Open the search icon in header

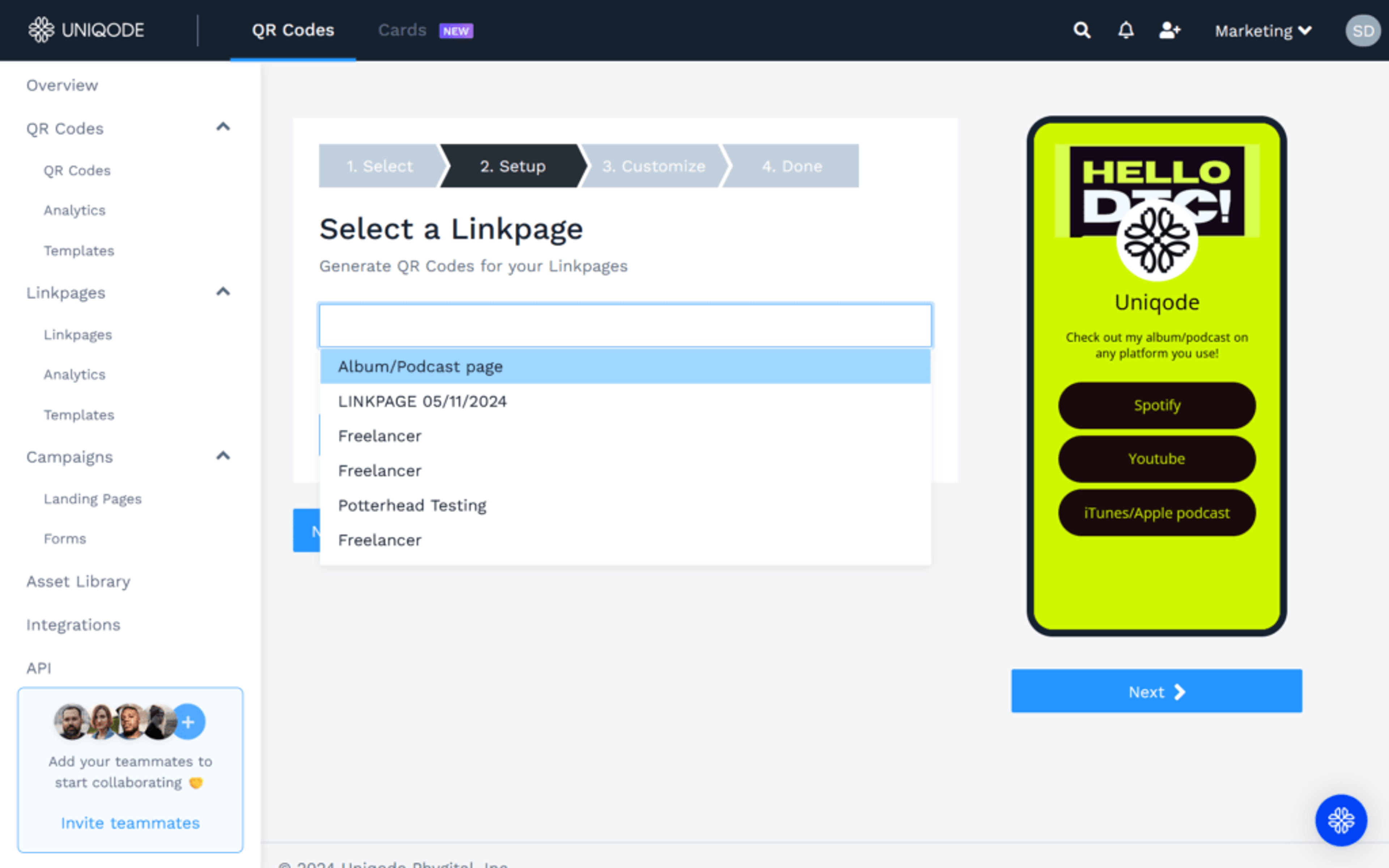1082,30
